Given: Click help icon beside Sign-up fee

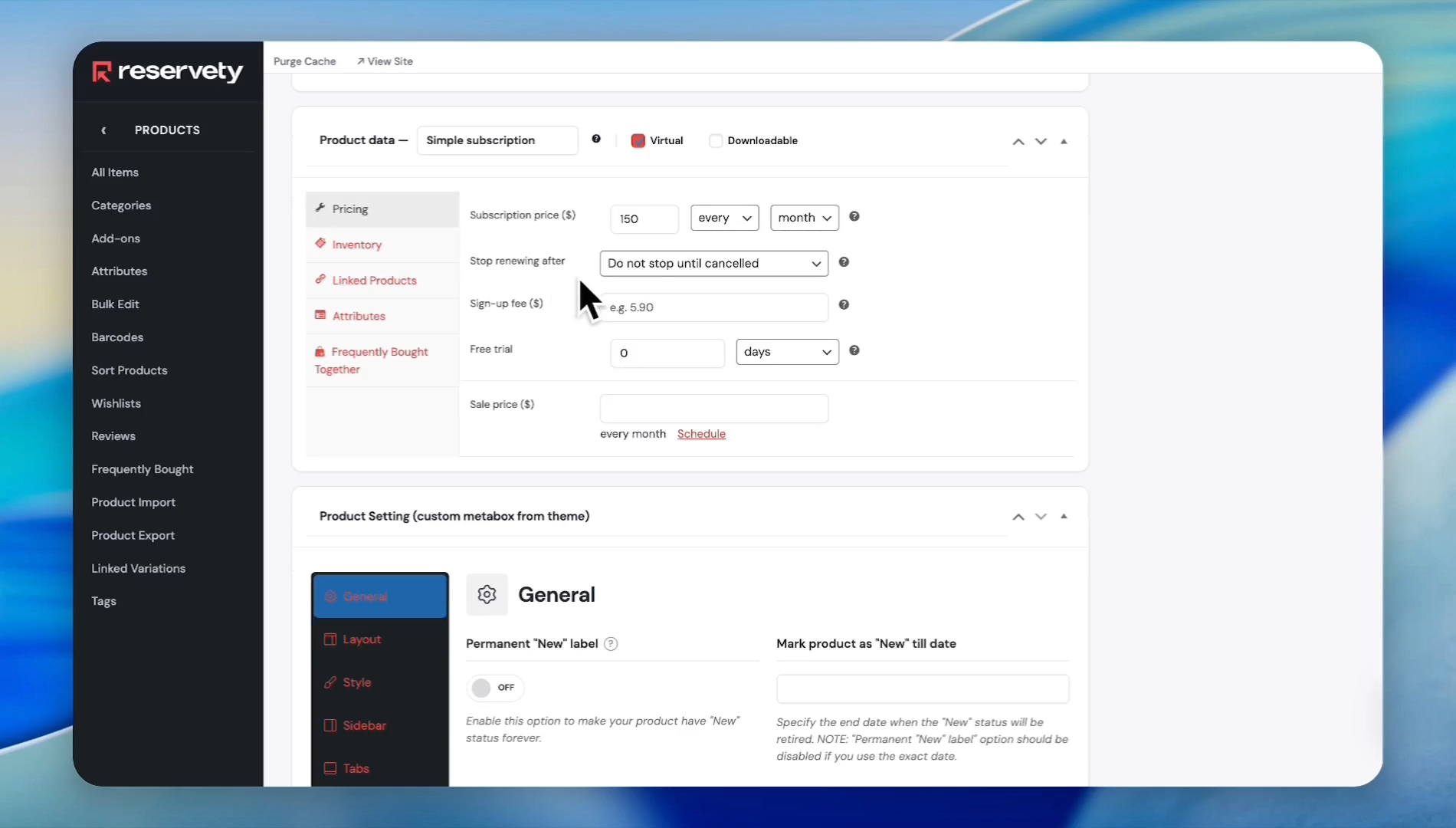Looking at the screenshot, I should (844, 305).
